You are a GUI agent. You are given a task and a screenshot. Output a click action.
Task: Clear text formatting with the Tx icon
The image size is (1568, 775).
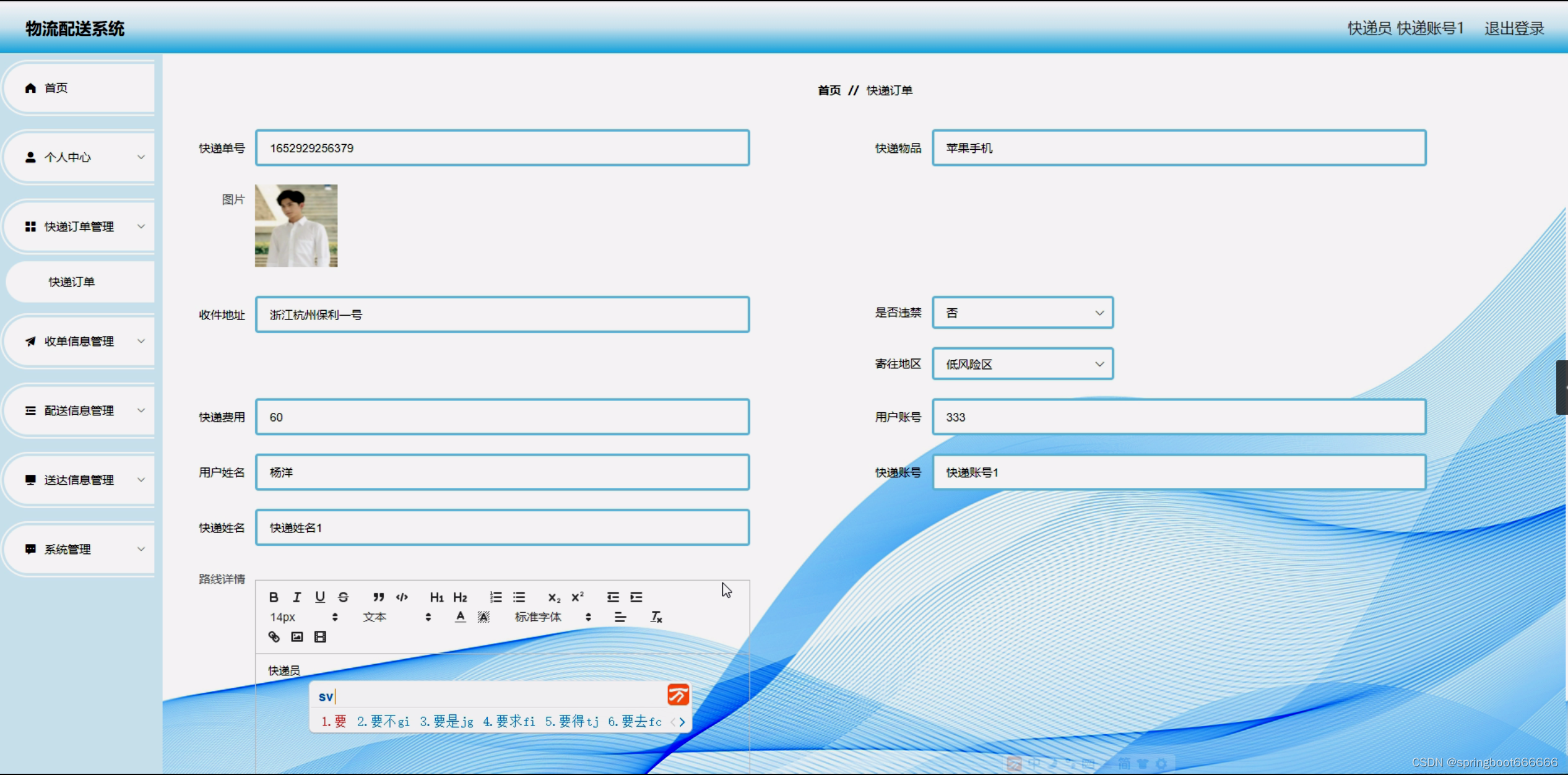pos(656,617)
